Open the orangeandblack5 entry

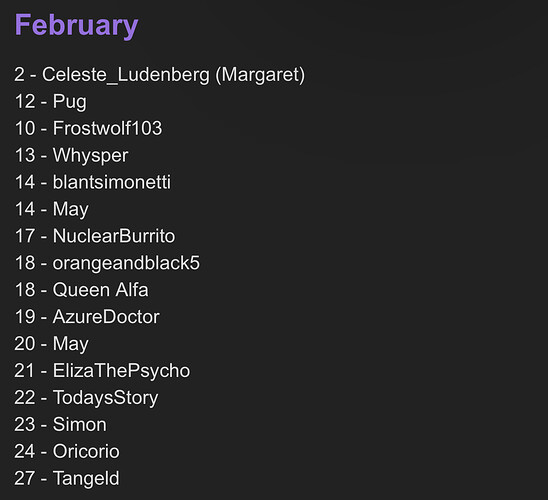(x=107, y=263)
